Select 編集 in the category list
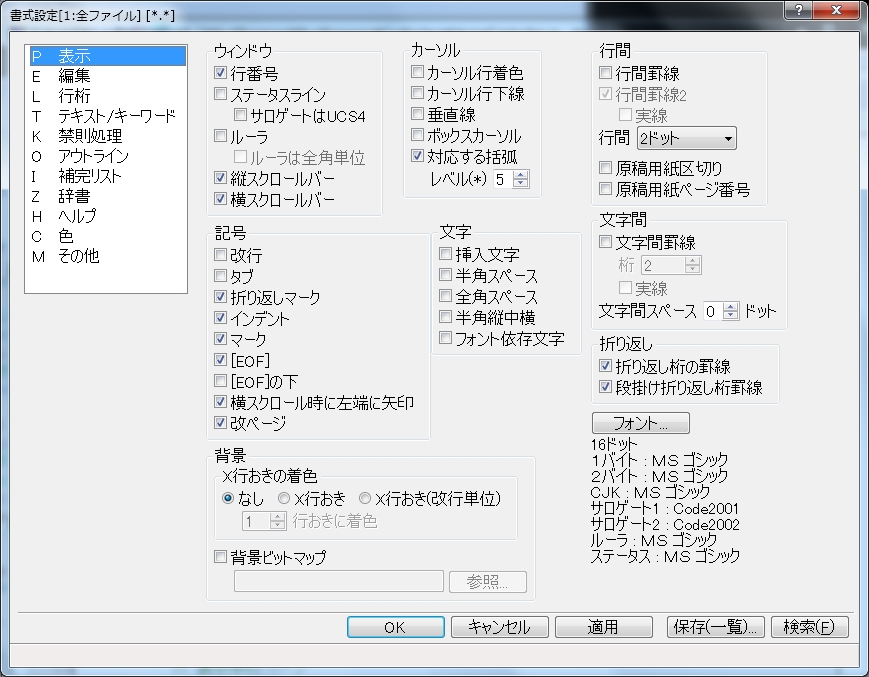This screenshot has width=869, height=677. pos(74,76)
